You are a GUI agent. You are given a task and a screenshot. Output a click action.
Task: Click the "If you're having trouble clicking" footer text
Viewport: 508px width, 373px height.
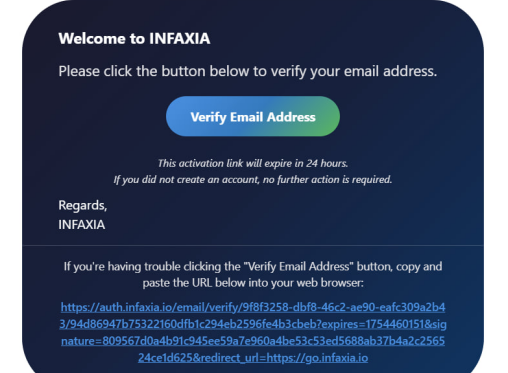pos(253,267)
